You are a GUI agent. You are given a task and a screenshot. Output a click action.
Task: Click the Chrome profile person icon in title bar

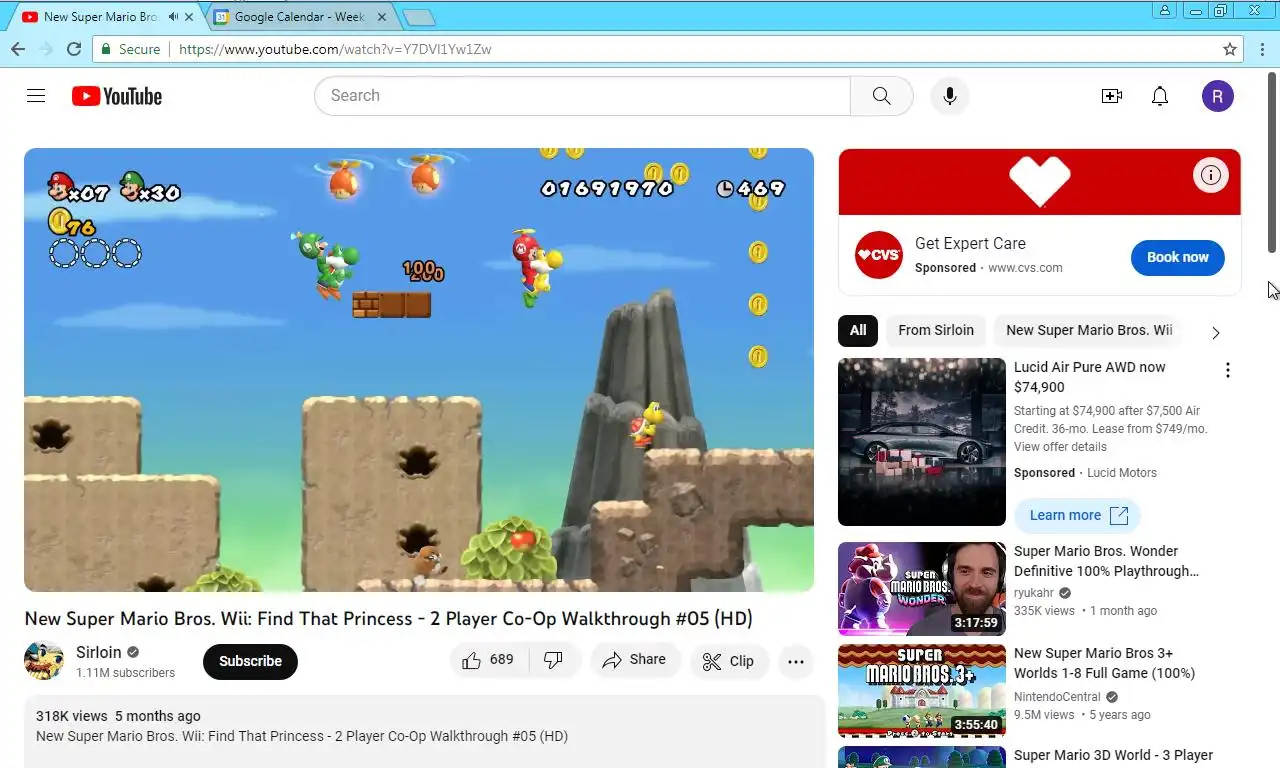click(1164, 10)
